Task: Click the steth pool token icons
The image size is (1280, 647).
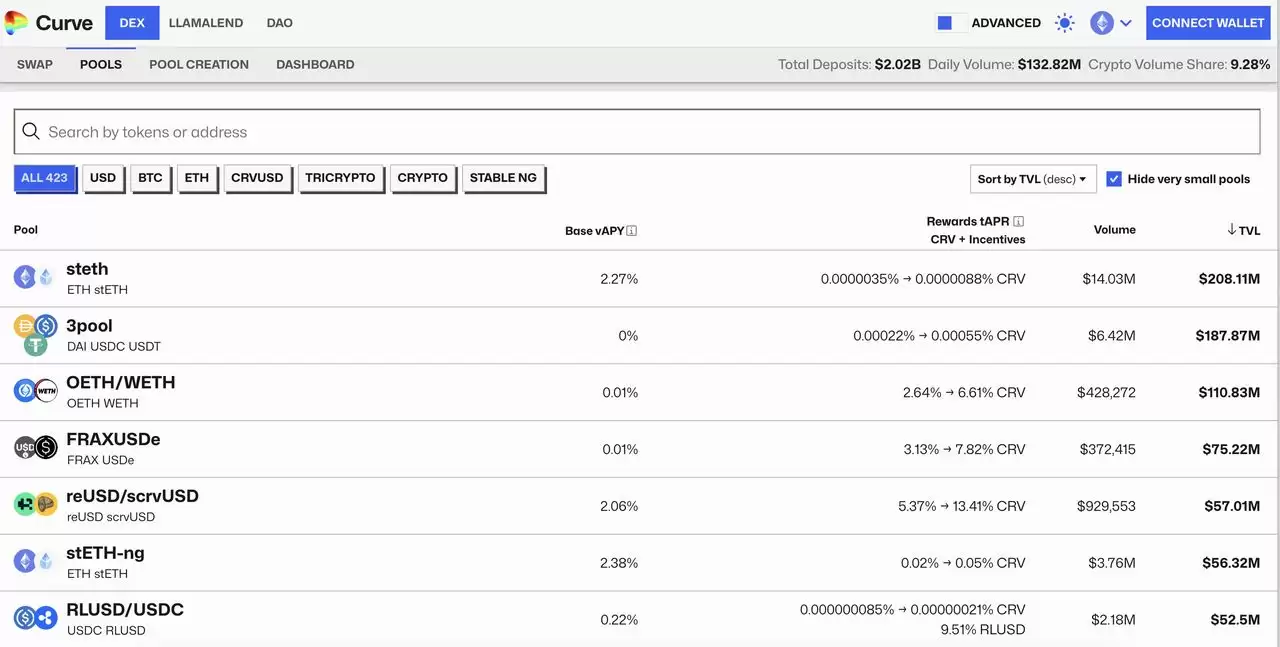Action: (34, 278)
